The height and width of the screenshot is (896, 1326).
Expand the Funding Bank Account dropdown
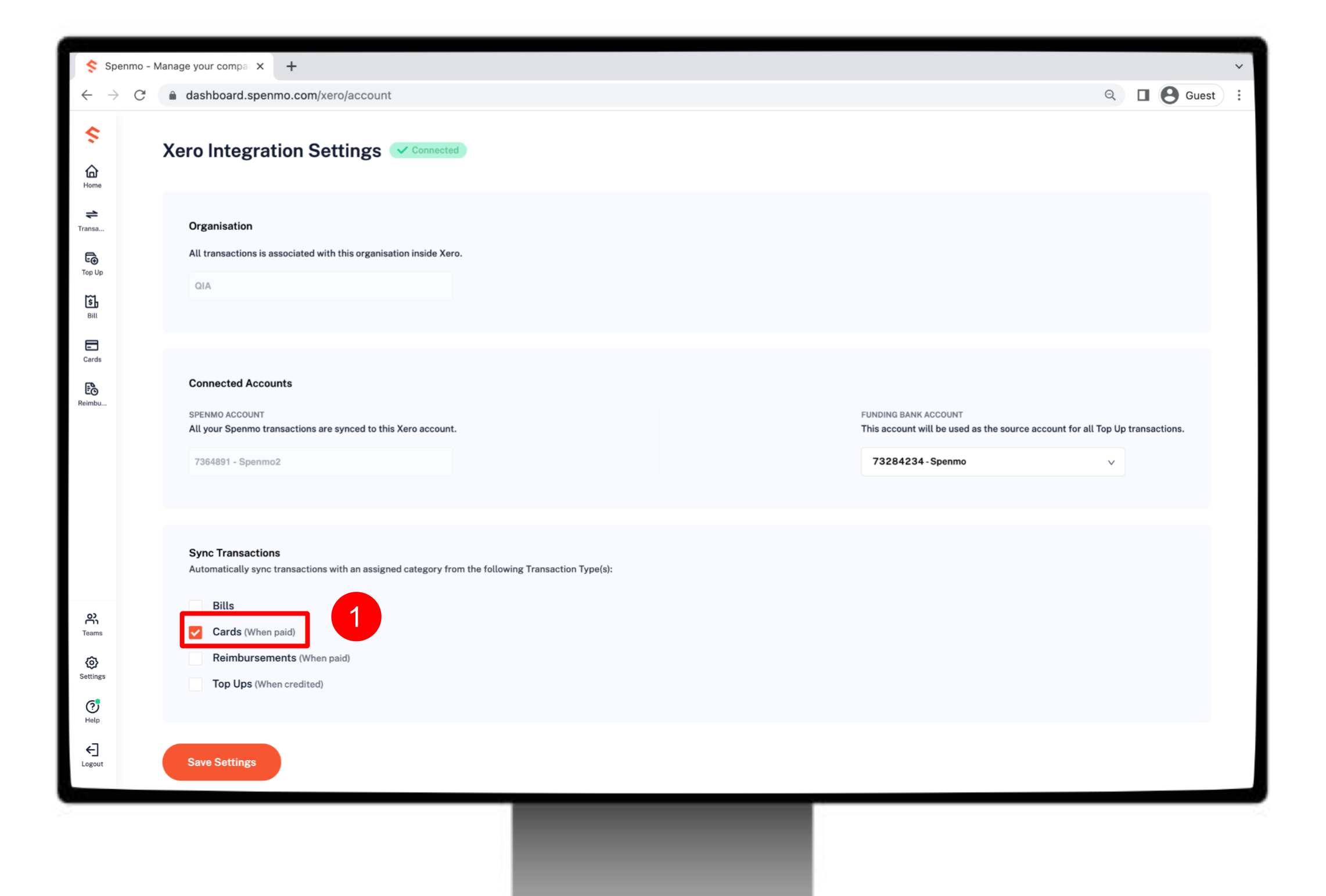click(992, 462)
